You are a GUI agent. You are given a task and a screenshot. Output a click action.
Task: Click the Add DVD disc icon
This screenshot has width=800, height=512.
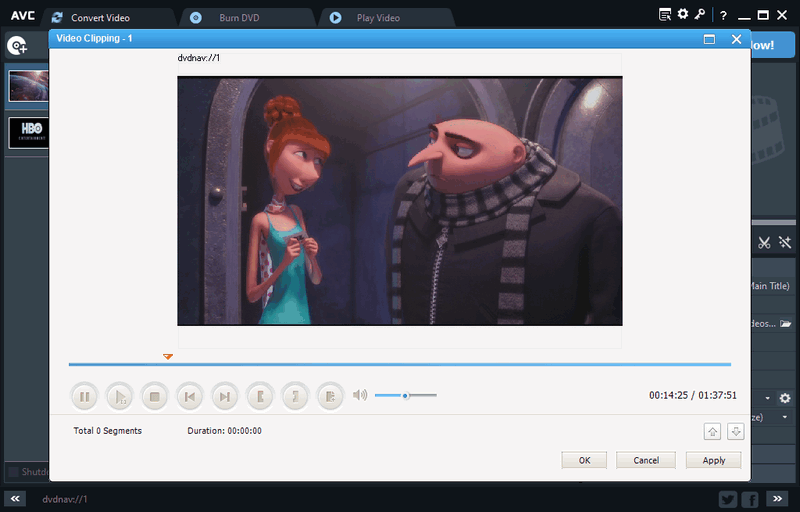click(17, 46)
